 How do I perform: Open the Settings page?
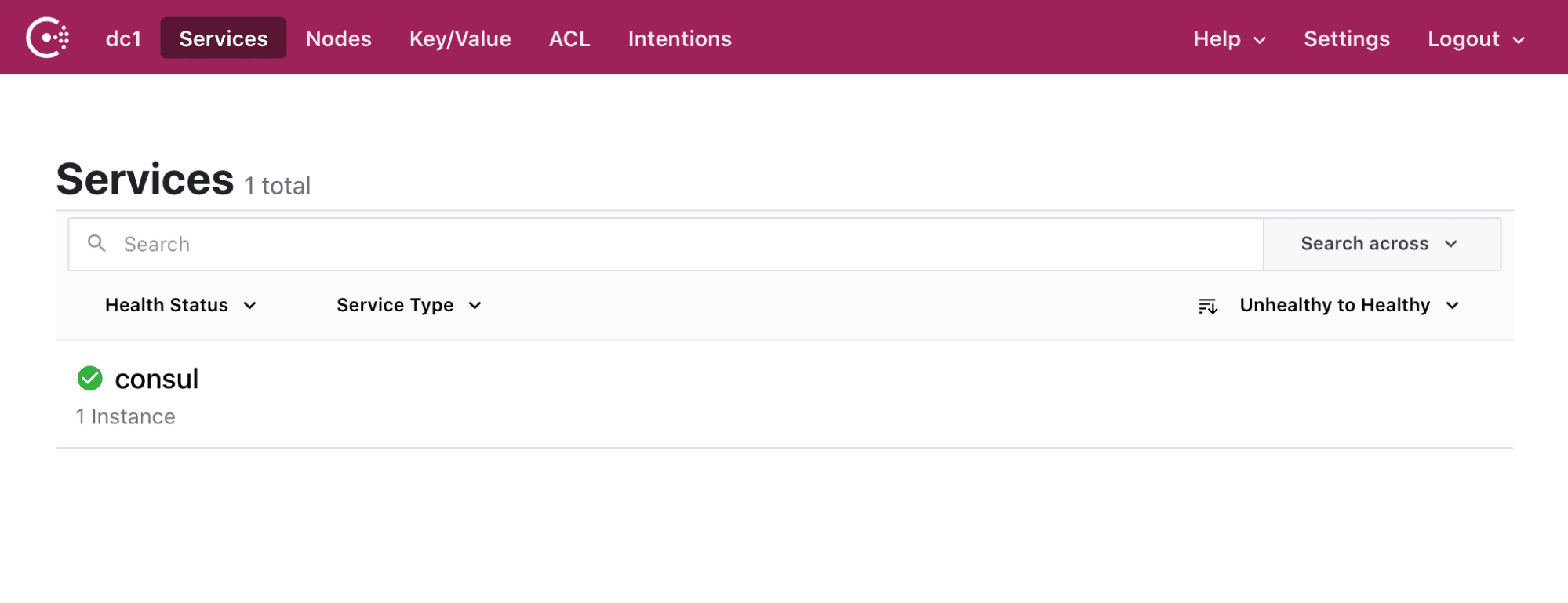pos(1346,38)
